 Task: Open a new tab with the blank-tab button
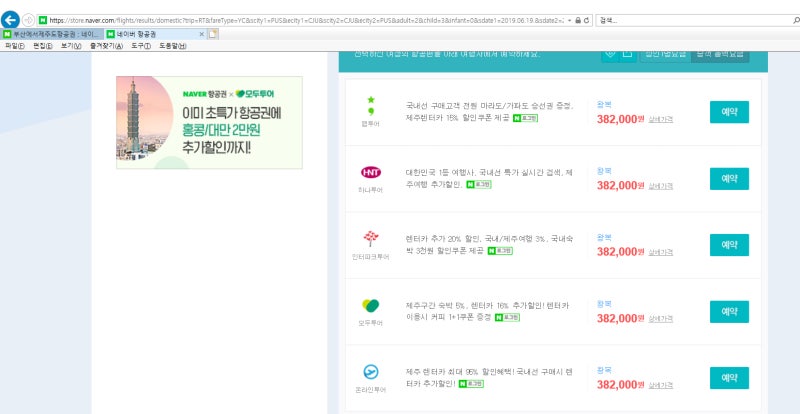point(213,34)
